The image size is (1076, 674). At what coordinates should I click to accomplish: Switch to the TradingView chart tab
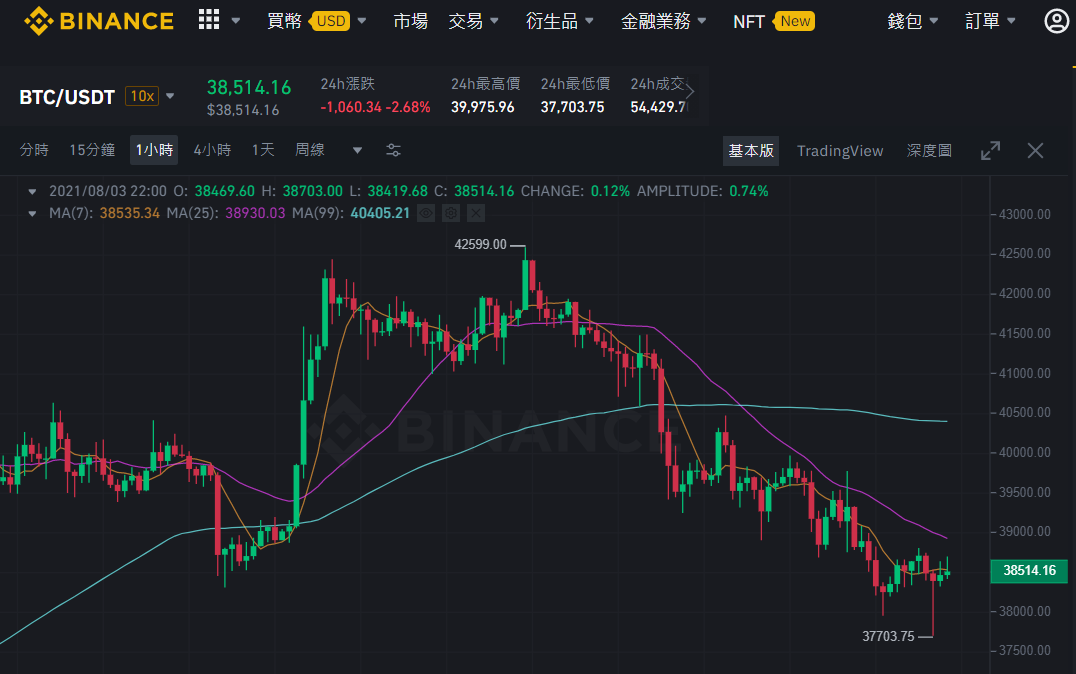(x=840, y=150)
